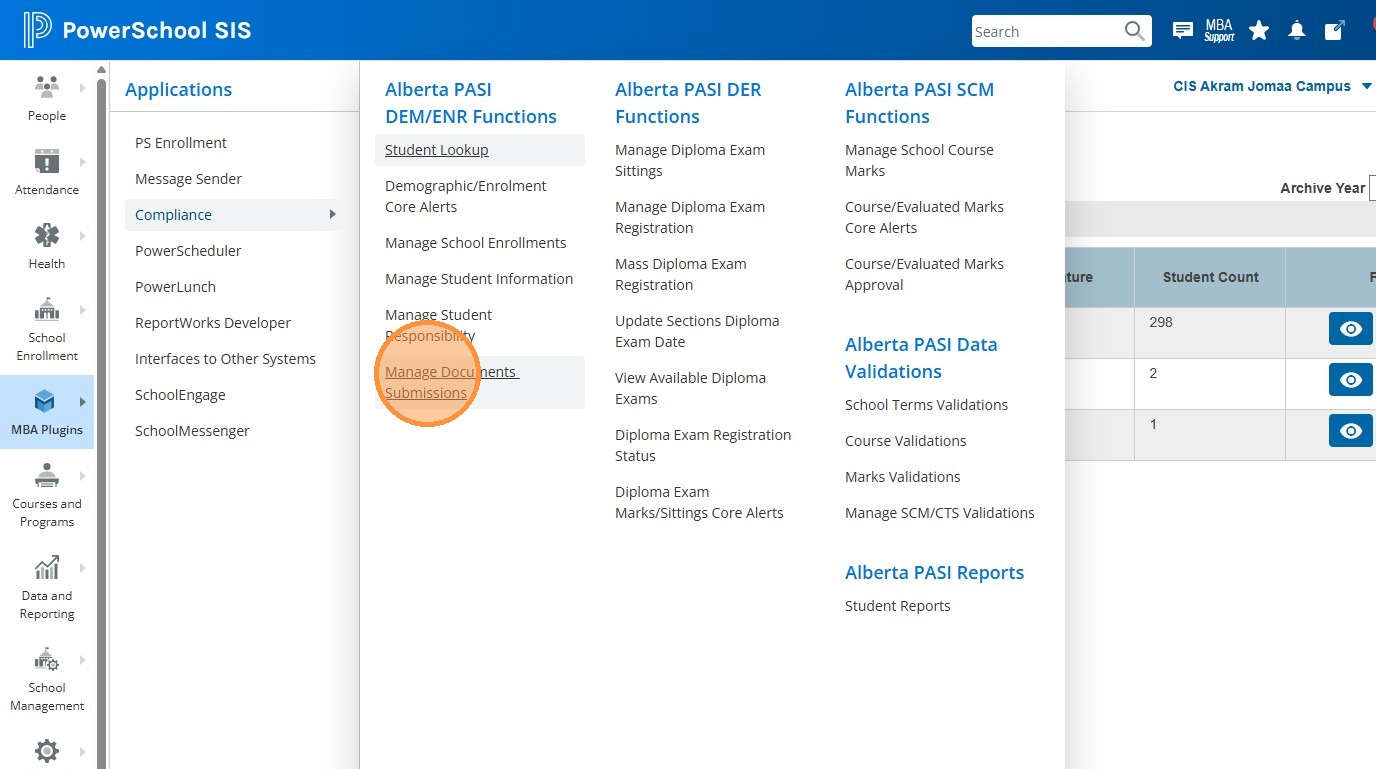Open the Student Lookup link

point(437,150)
